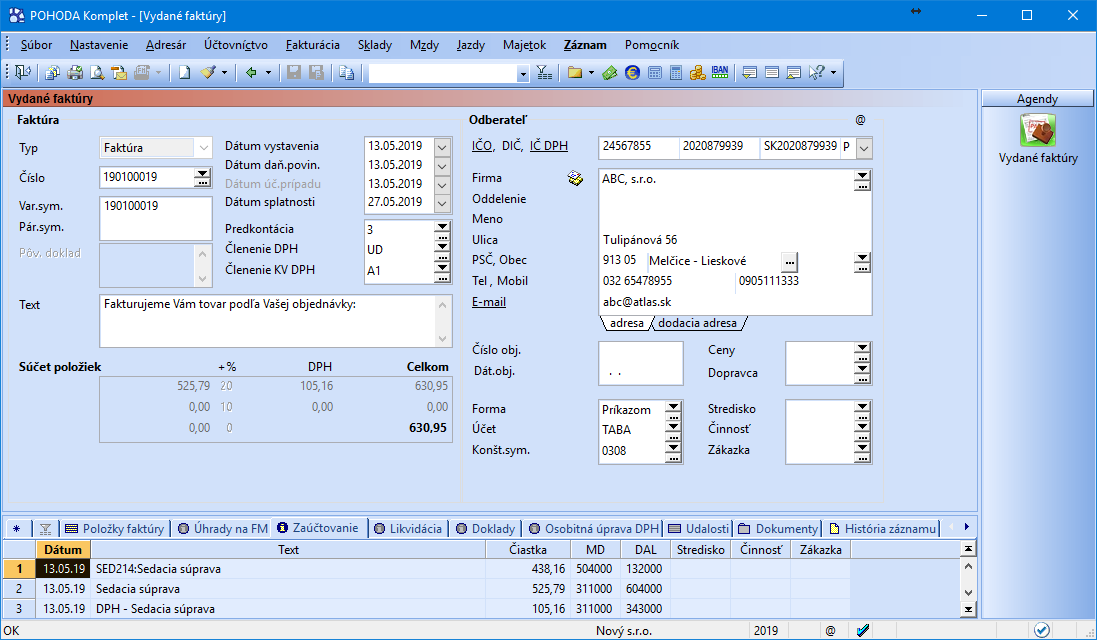Image resolution: width=1097 pixels, height=640 pixels.
Task: Click the Vydané faktúry agenda icon
Action: click(1037, 131)
